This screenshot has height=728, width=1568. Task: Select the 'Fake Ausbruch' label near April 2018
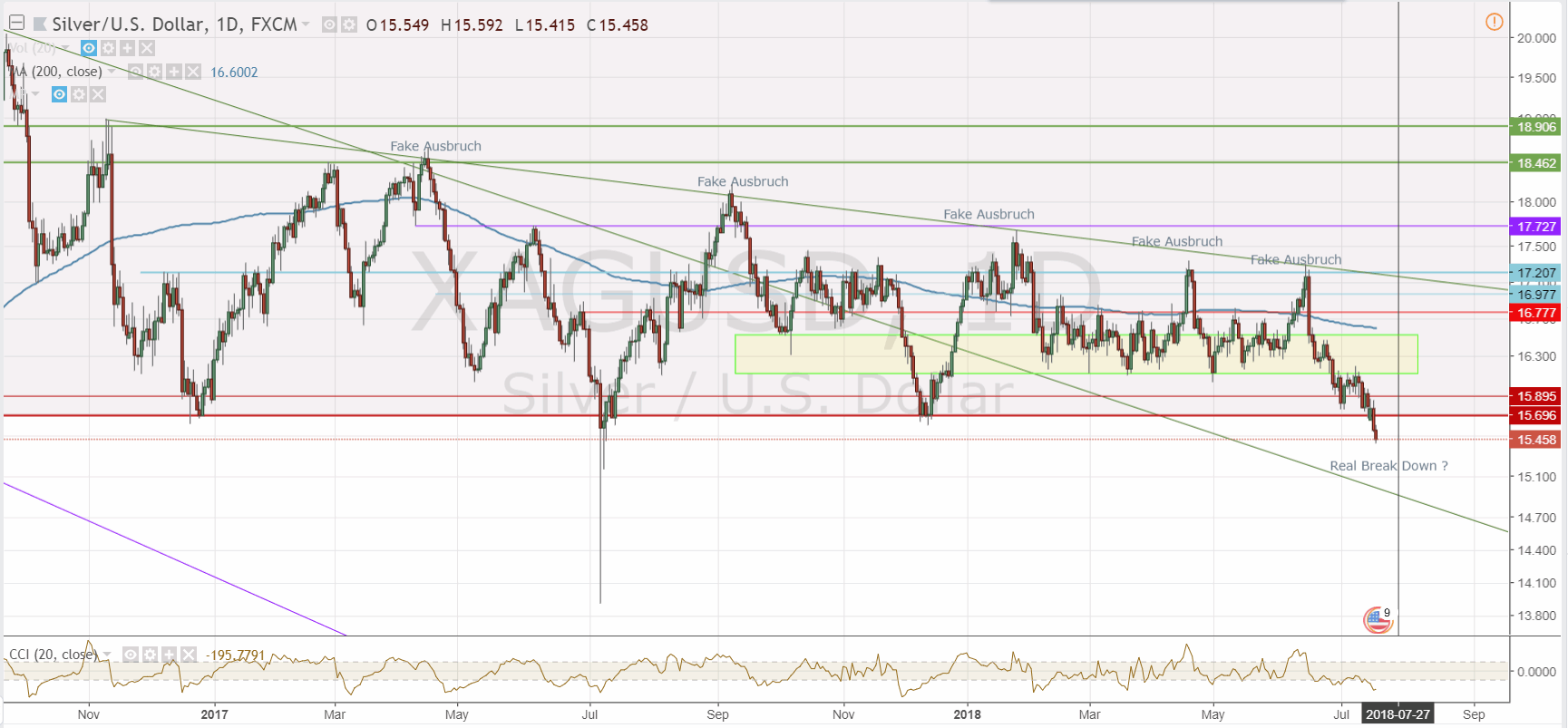coord(1177,241)
